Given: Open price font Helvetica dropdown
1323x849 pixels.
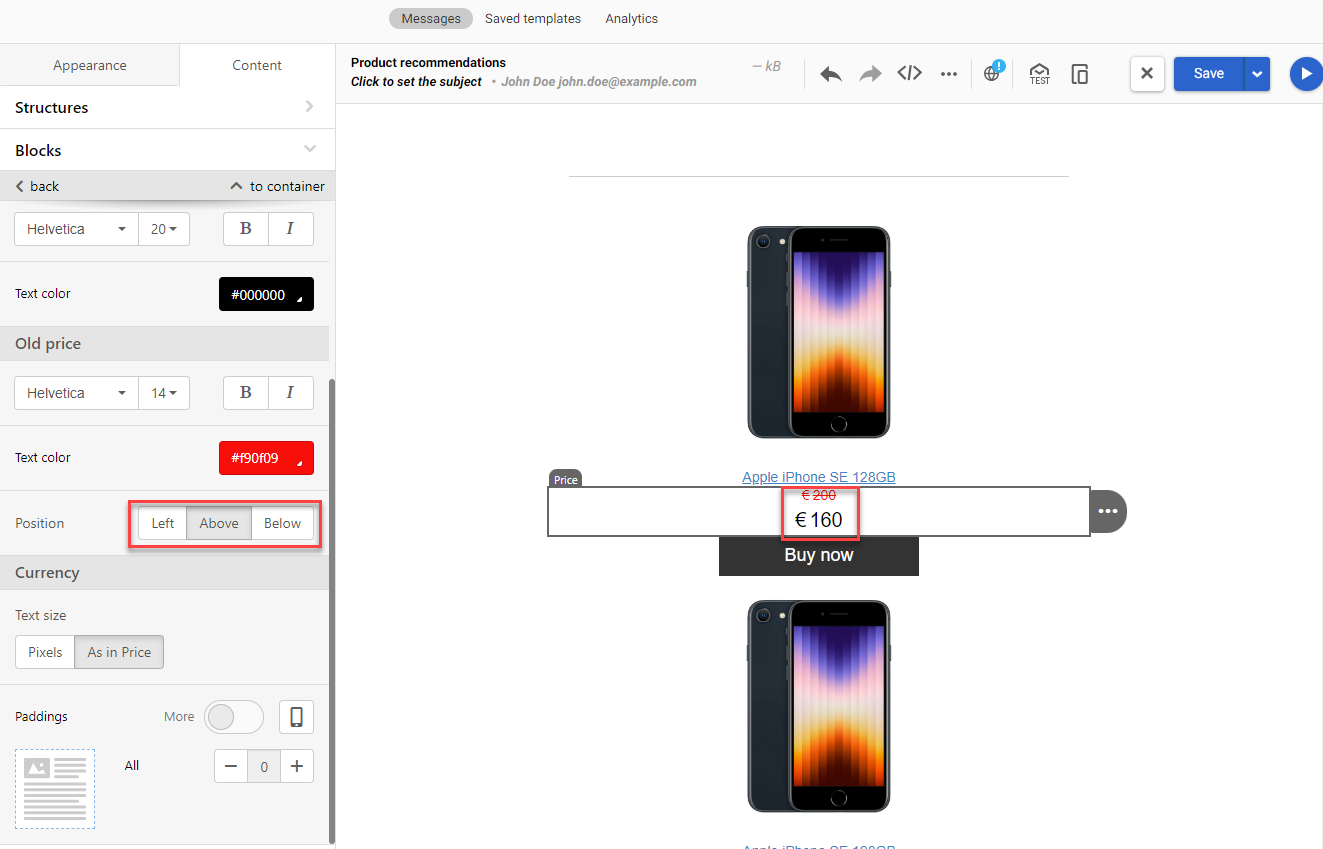Looking at the screenshot, I should click(76, 229).
